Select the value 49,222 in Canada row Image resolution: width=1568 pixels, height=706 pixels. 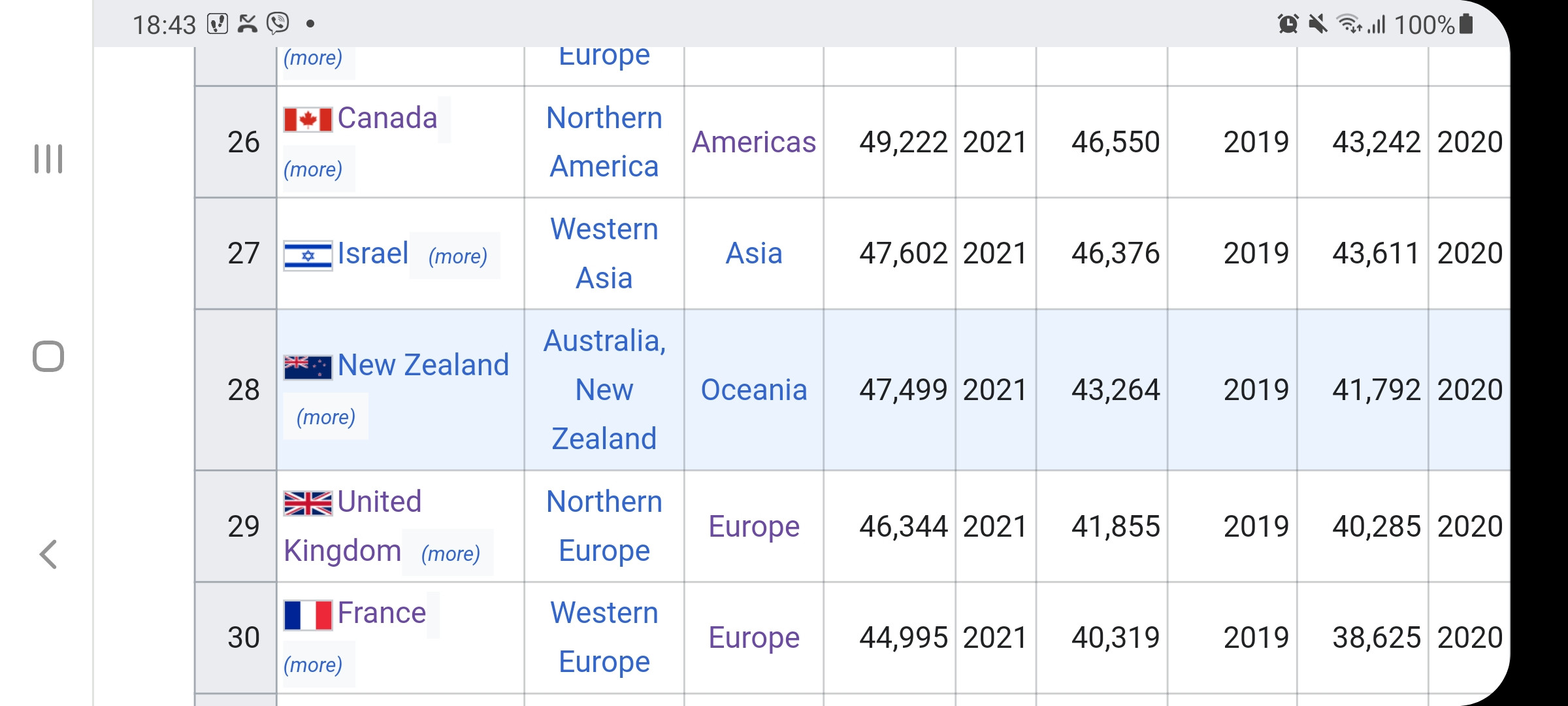[903, 143]
